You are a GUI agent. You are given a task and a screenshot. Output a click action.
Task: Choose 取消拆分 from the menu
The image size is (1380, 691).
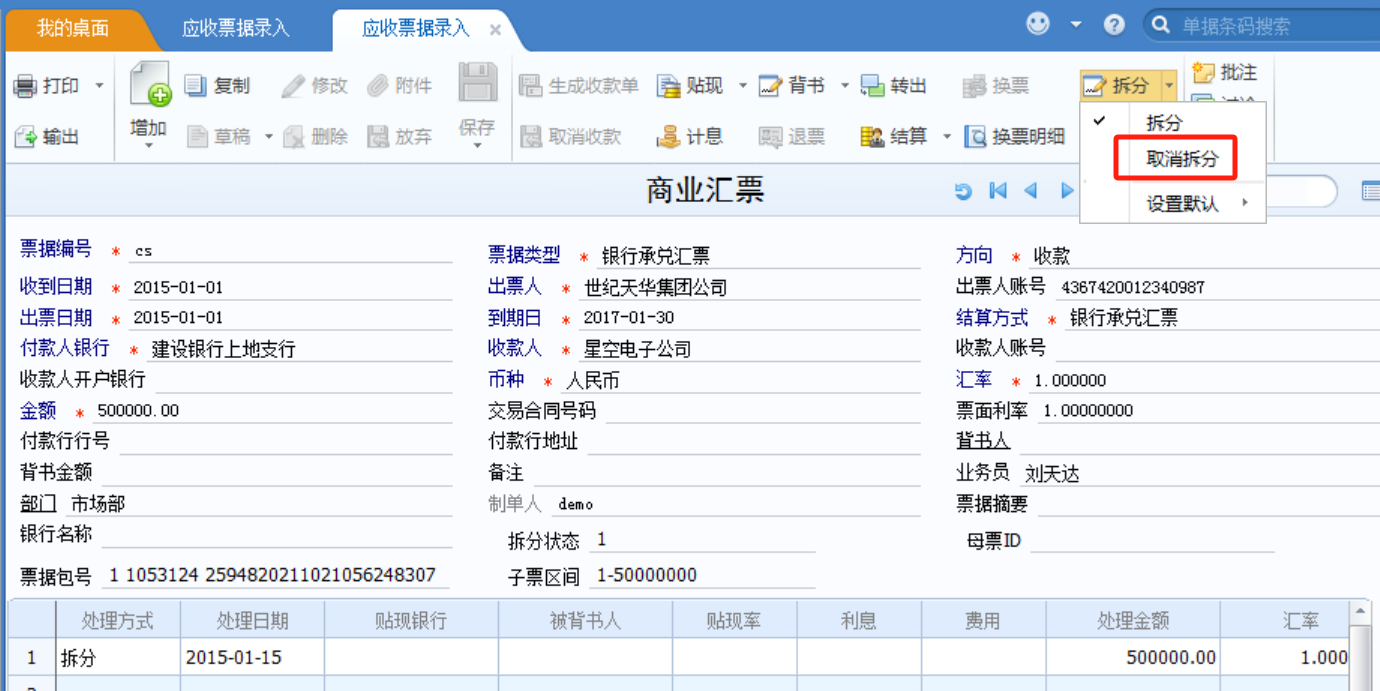1182,160
